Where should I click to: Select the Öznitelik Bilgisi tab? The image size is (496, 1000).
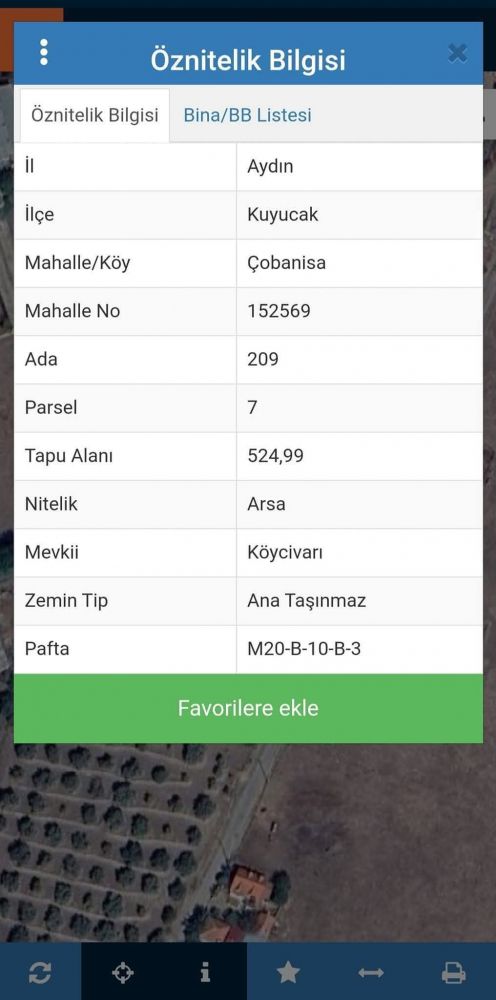pos(95,115)
